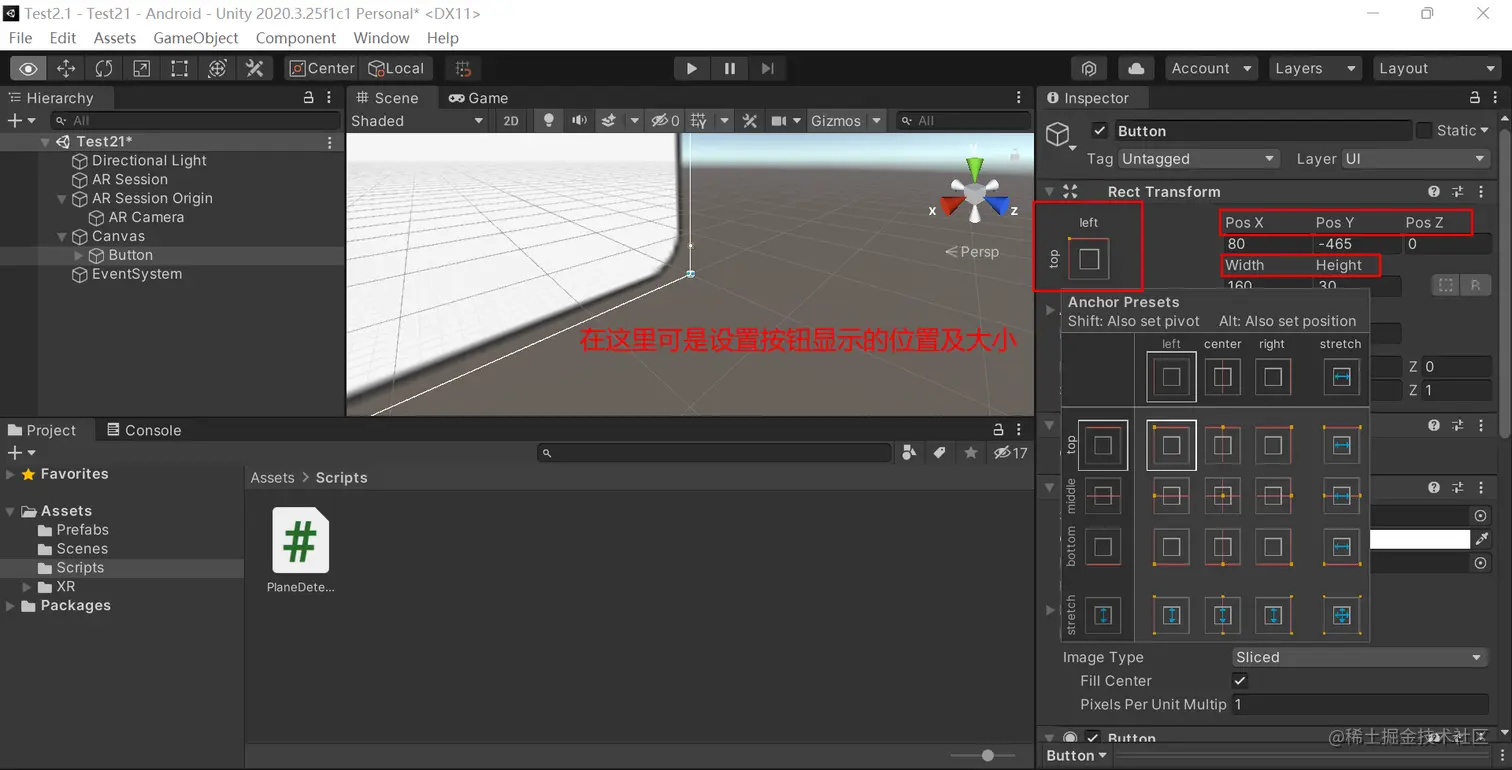The height and width of the screenshot is (770, 1512).
Task: Select the Rotate tool in toolbar
Action: click(x=104, y=68)
